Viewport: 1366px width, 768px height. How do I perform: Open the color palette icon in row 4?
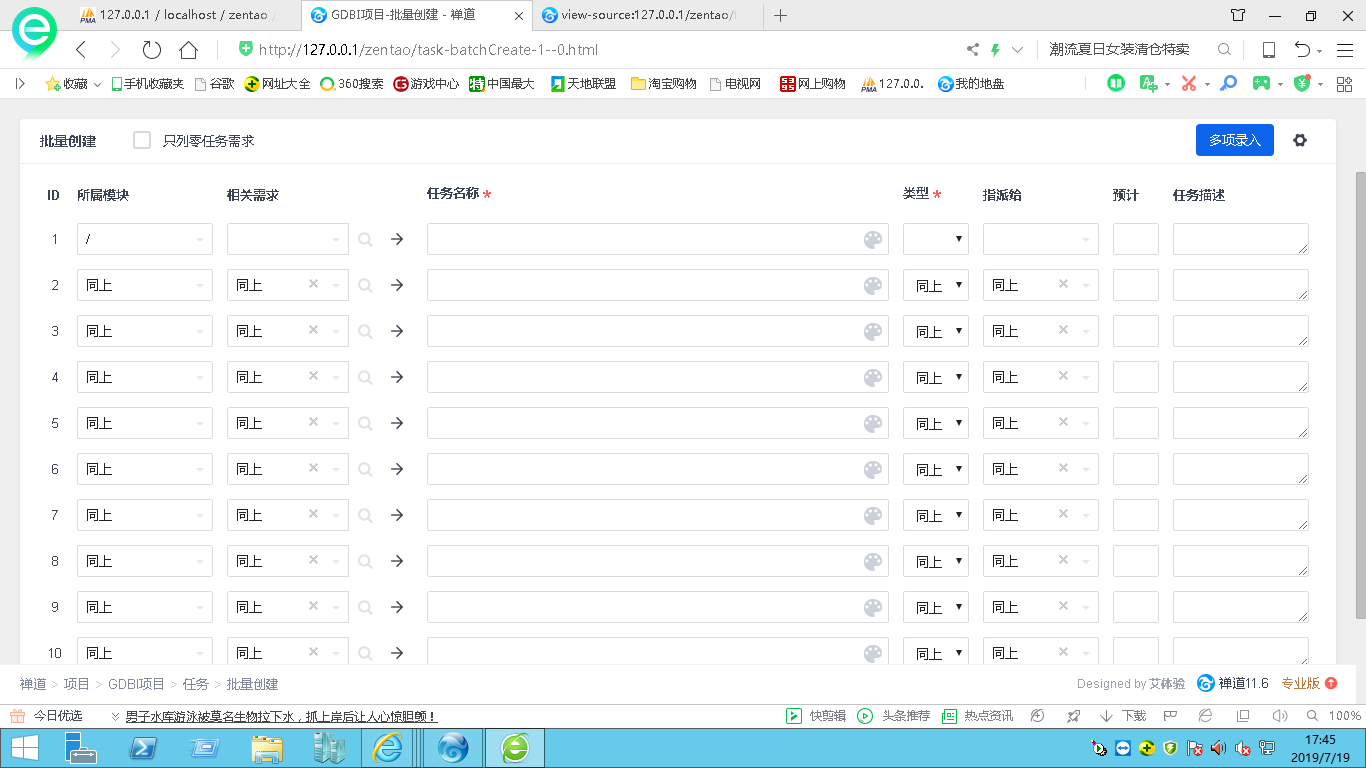873,377
